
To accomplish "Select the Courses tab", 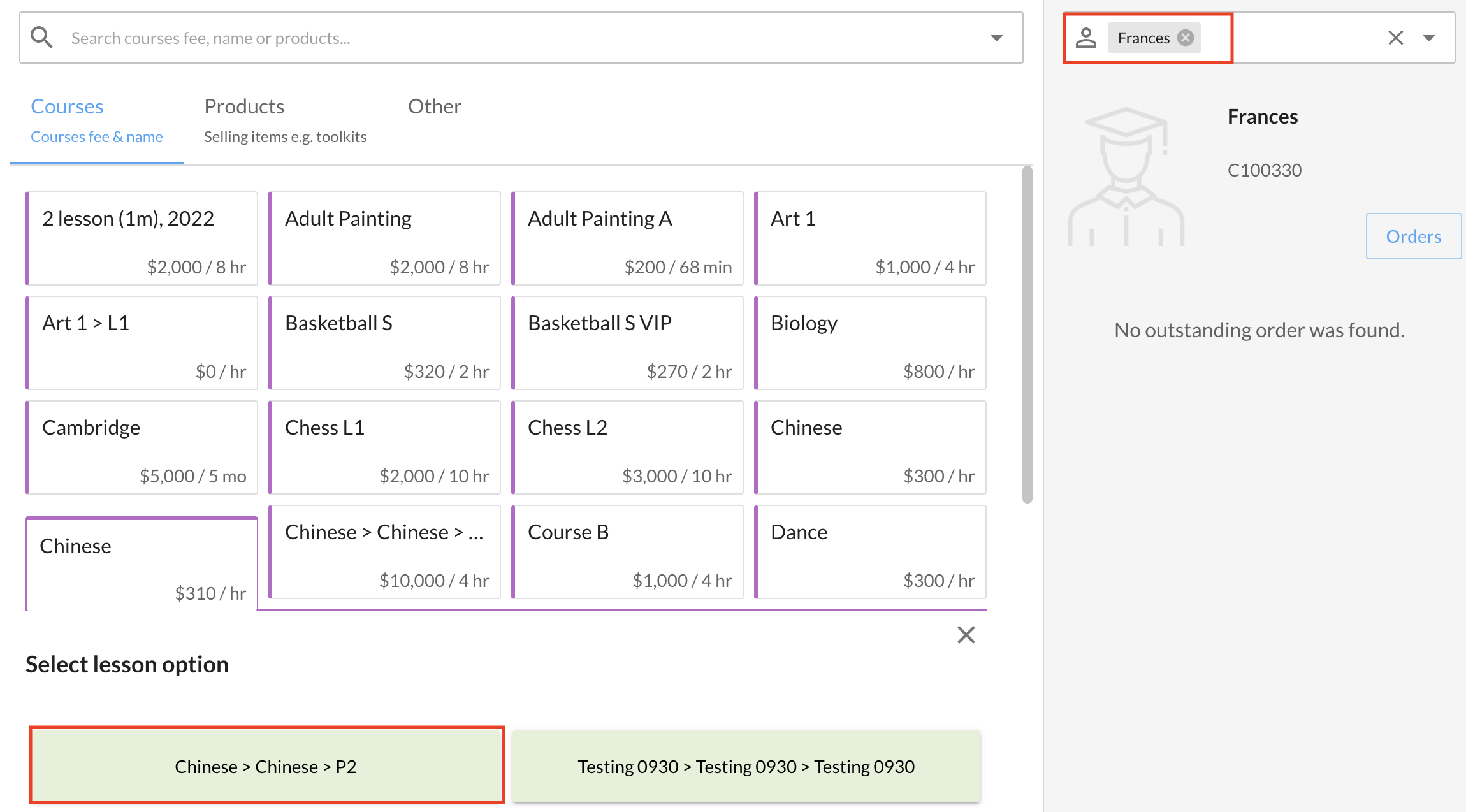I will coord(97,120).
